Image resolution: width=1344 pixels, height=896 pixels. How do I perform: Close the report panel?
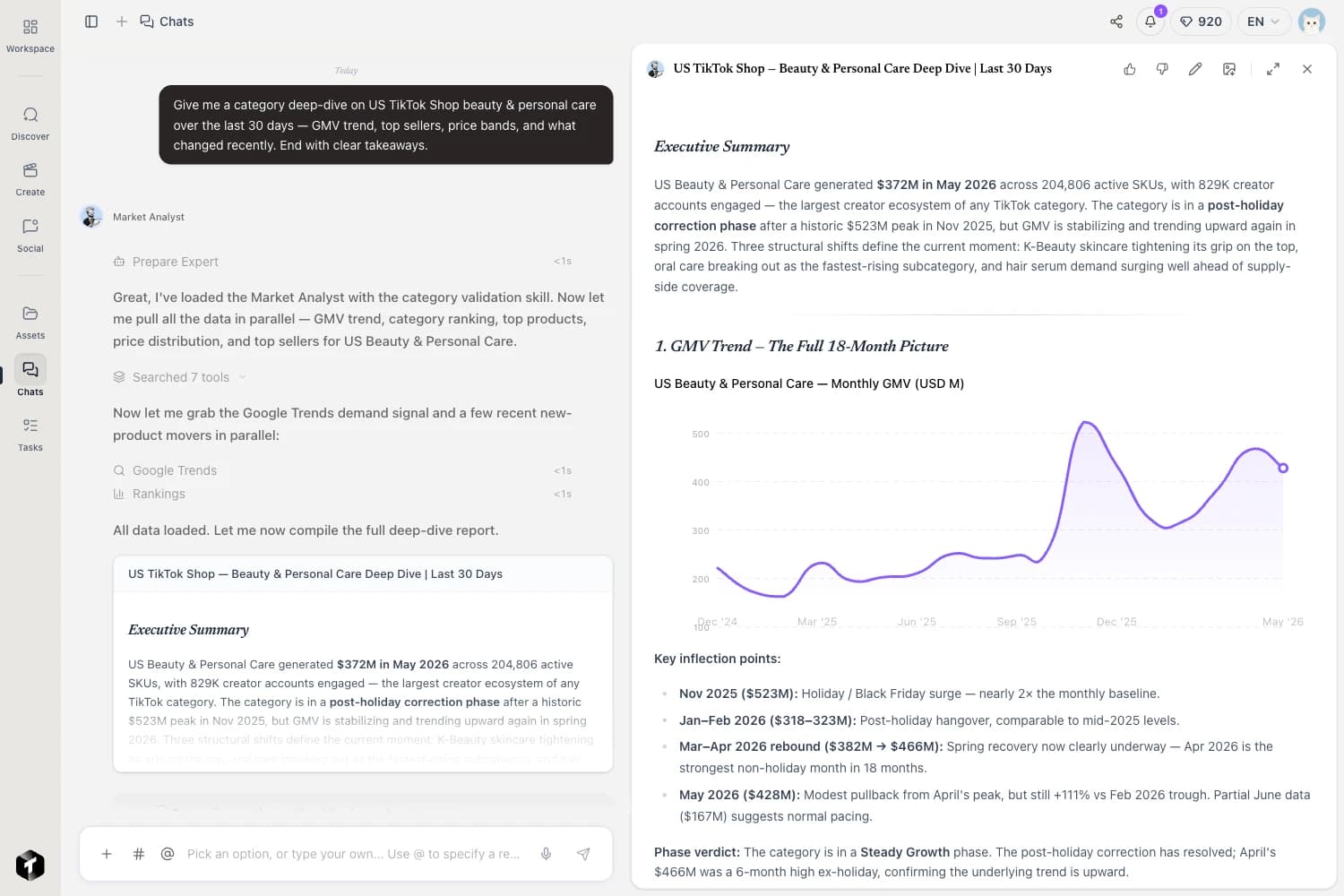click(1307, 69)
